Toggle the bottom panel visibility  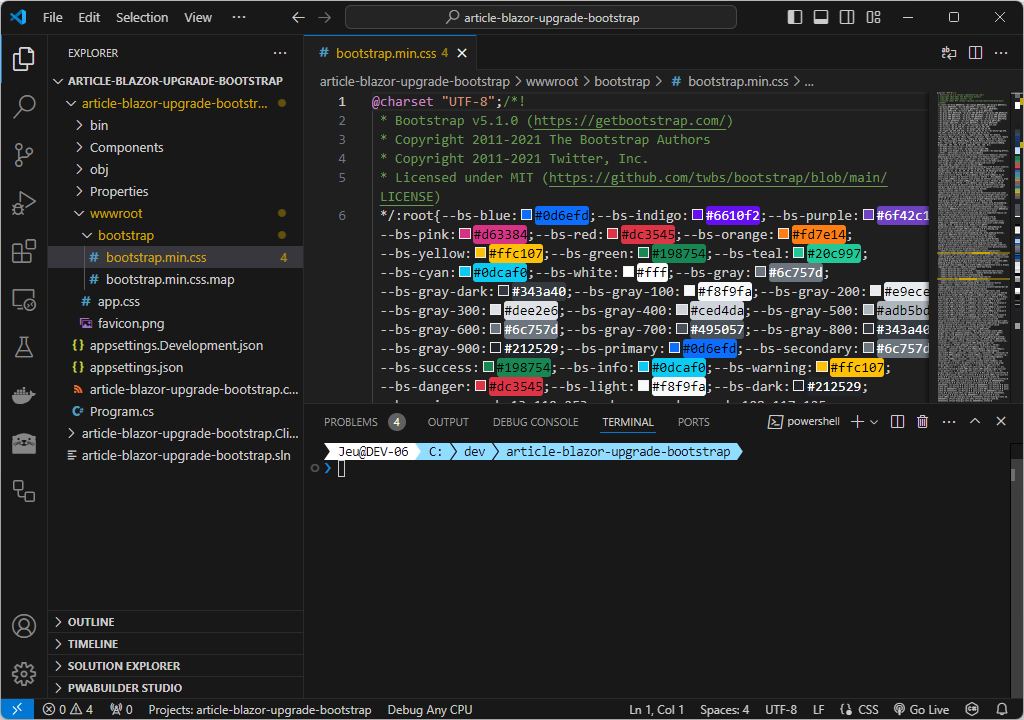(x=821, y=17)
